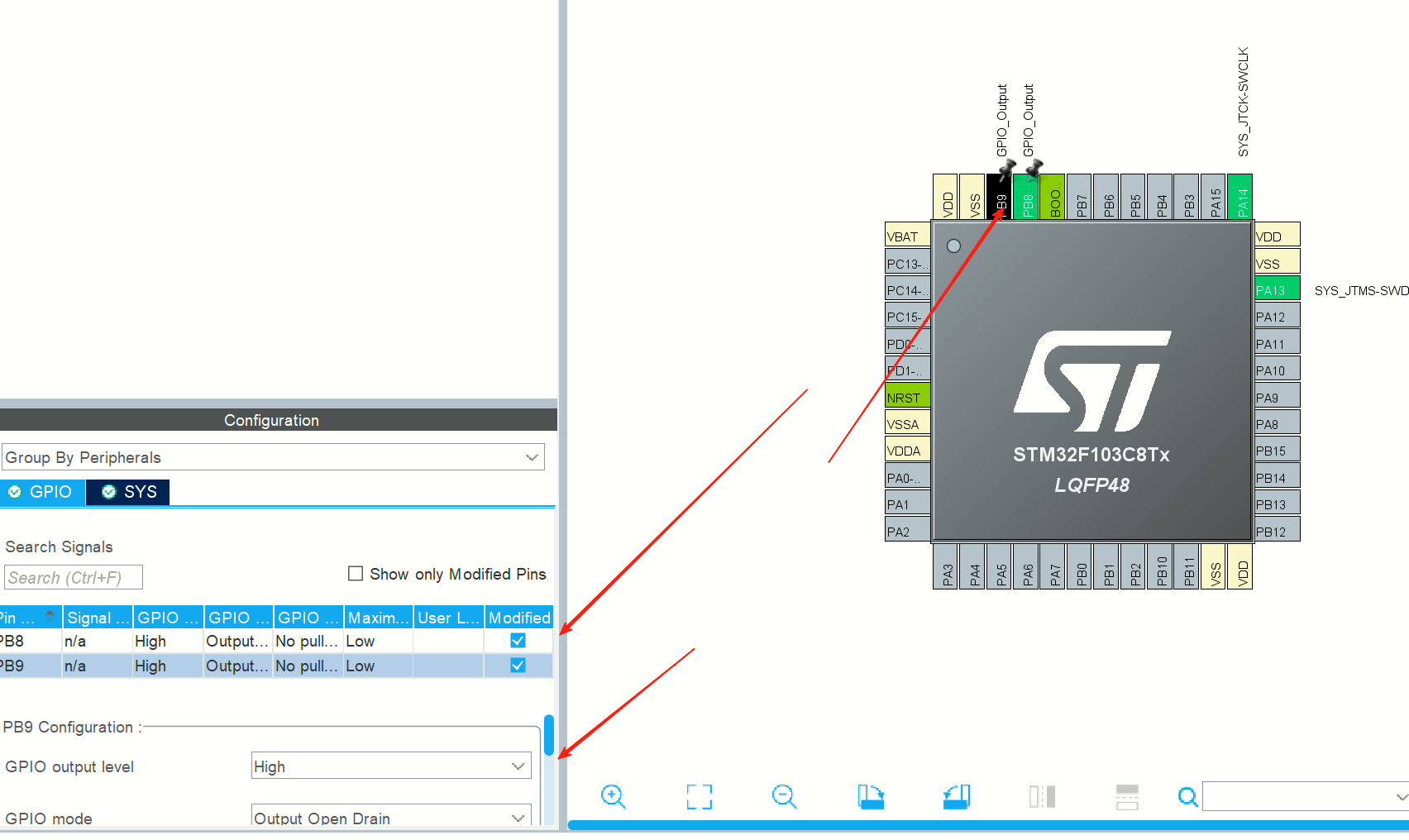Click the Best fit frame icon
Viewport: 1409px width, 840px height.
699,796
